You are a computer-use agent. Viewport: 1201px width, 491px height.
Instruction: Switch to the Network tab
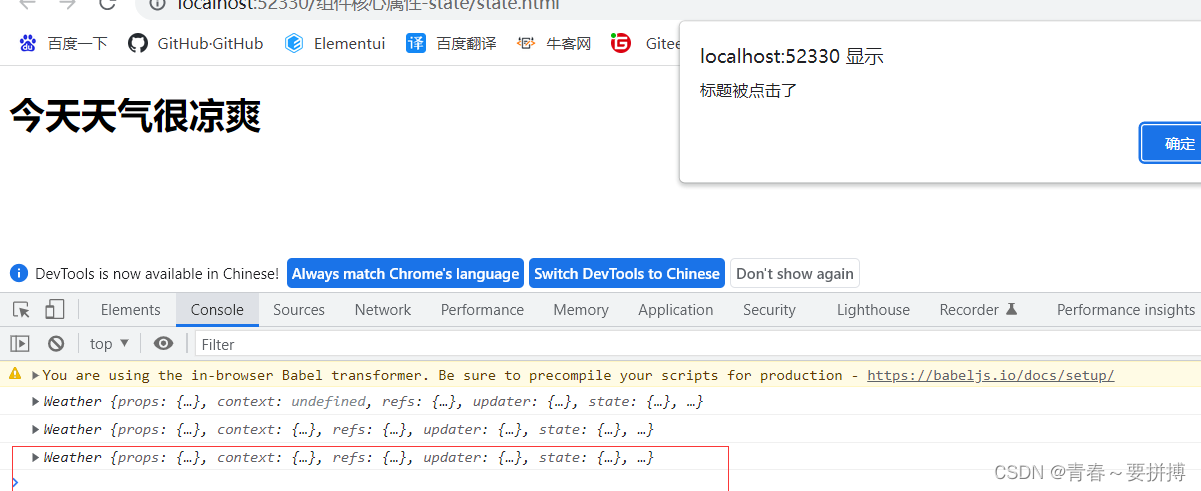pyautogui.click(x=382, y=310)
